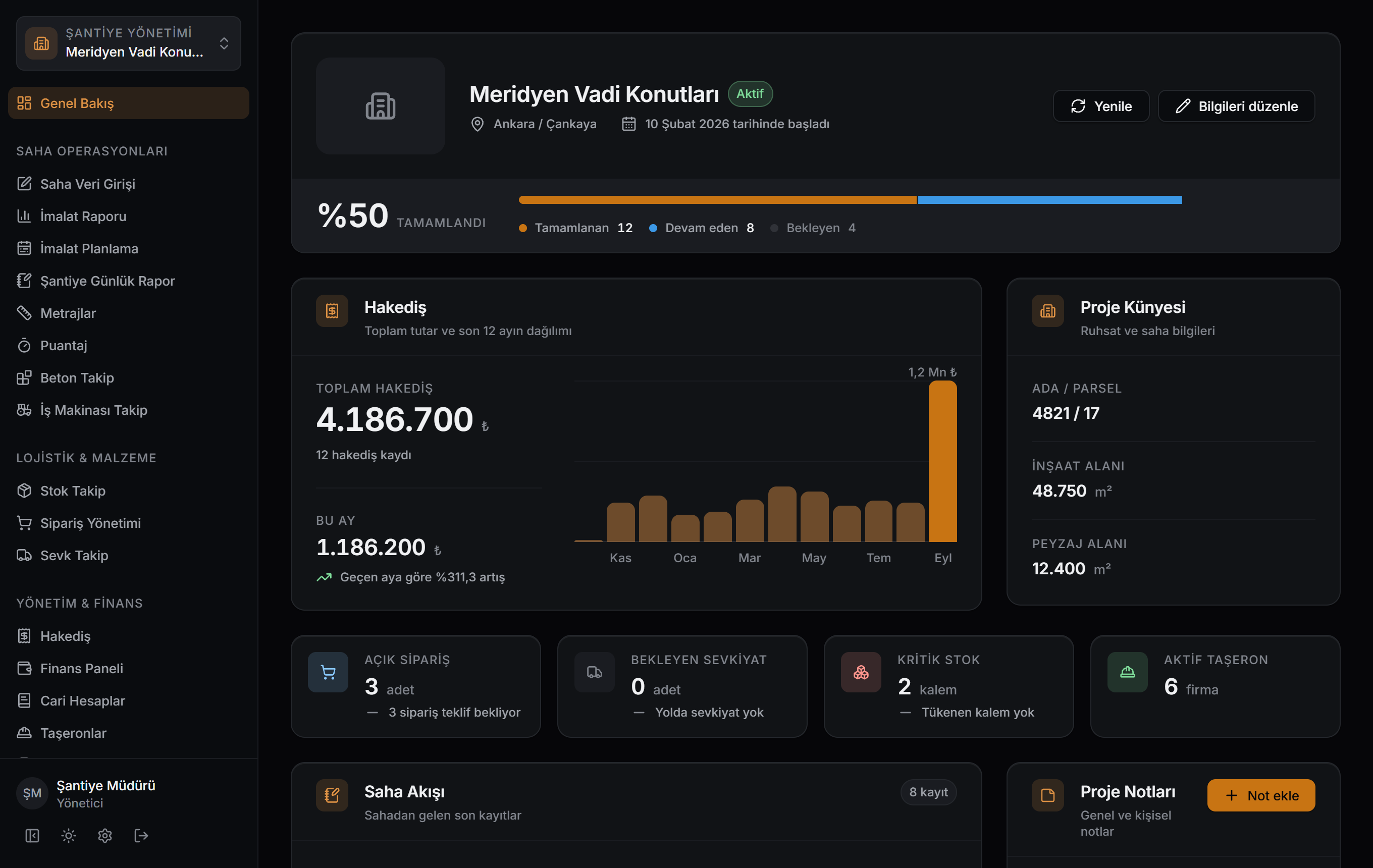Click the Puantaj stopwatch icon
The image size is (1373, 868).
(x=24, y=345)
